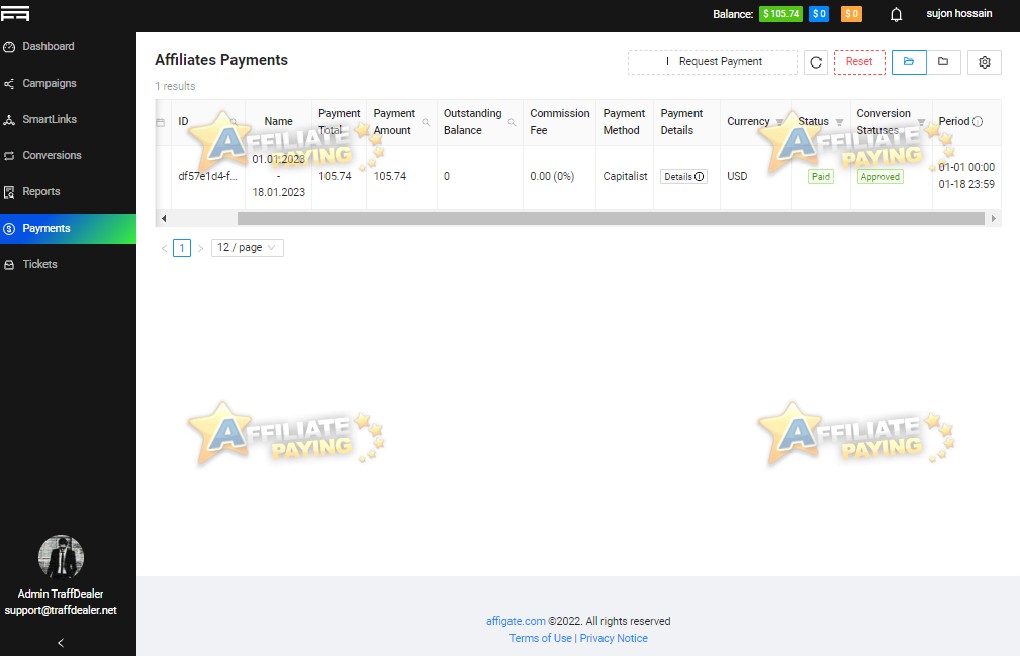Viewport: 1020px width, 656px height.
Task: Open Privacy Notice link
Action: click(613, 638)
